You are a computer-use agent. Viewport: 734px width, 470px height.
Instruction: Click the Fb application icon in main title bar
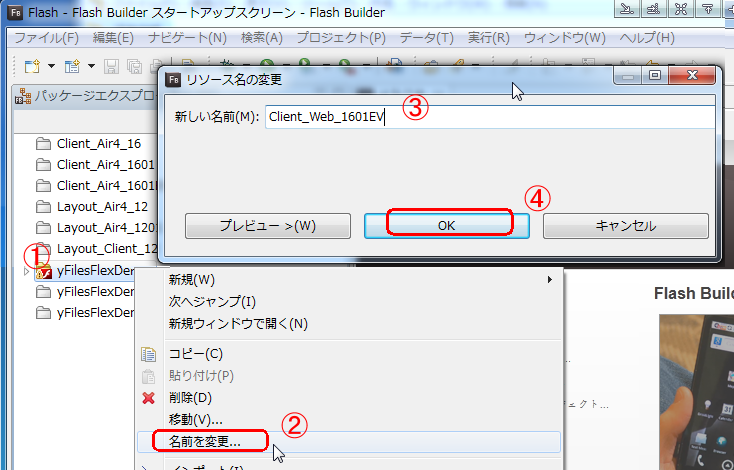coord(15,12)
